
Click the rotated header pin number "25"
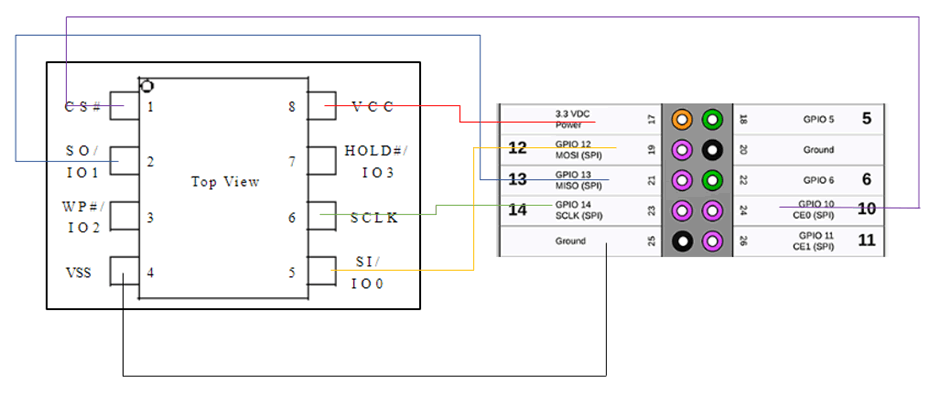pos(652,242)
